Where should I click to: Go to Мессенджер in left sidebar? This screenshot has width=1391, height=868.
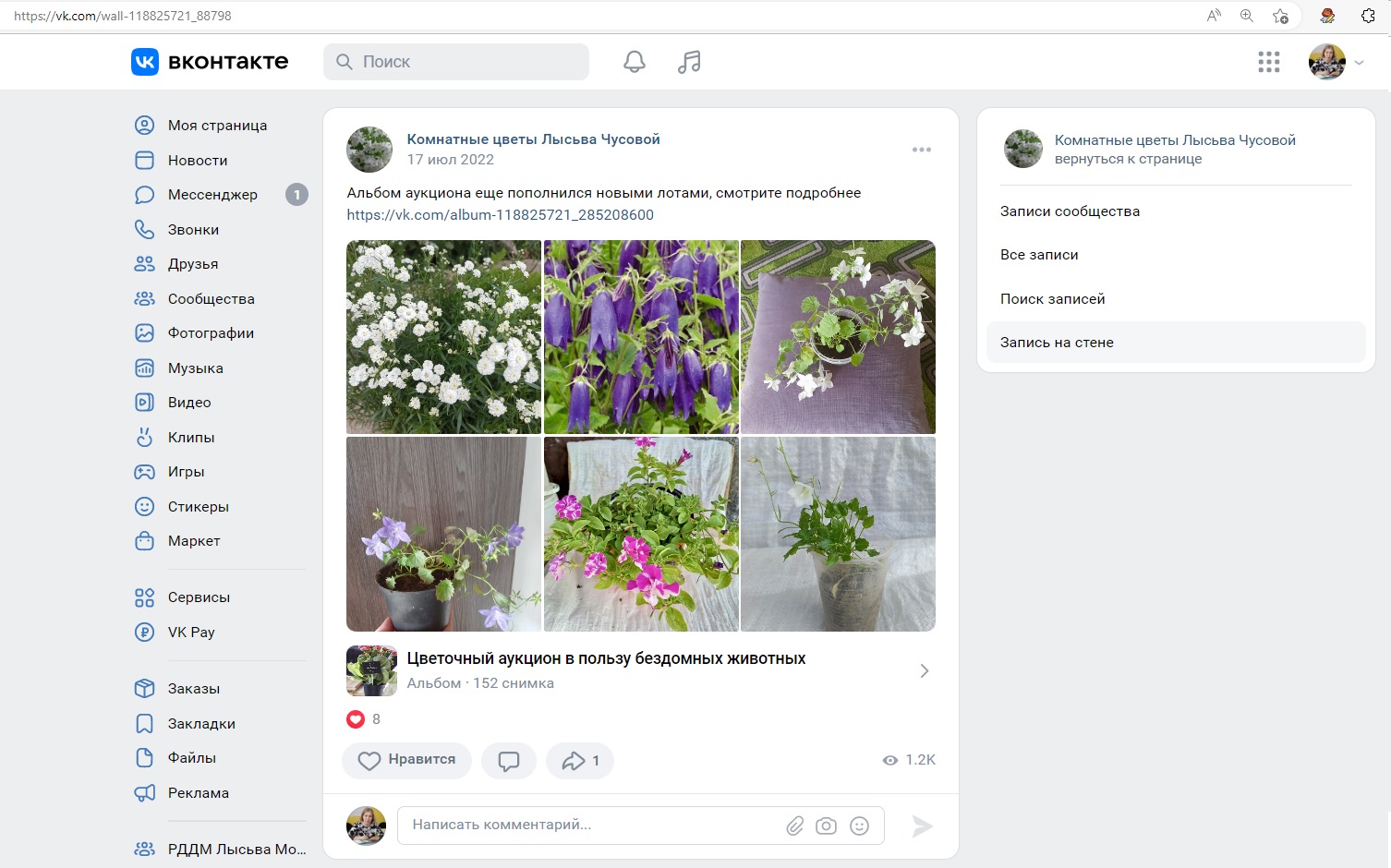[x=212, y=195]
